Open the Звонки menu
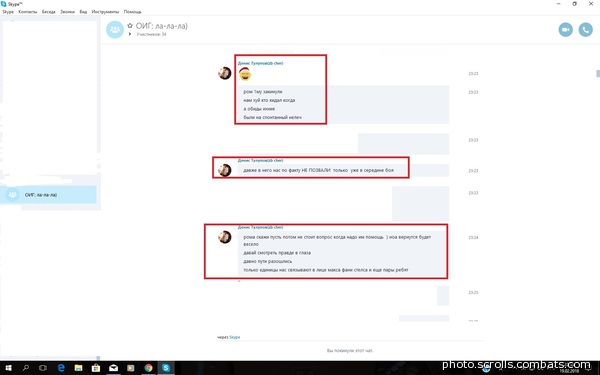Screen dimensions: 600x375 point(67,12)
